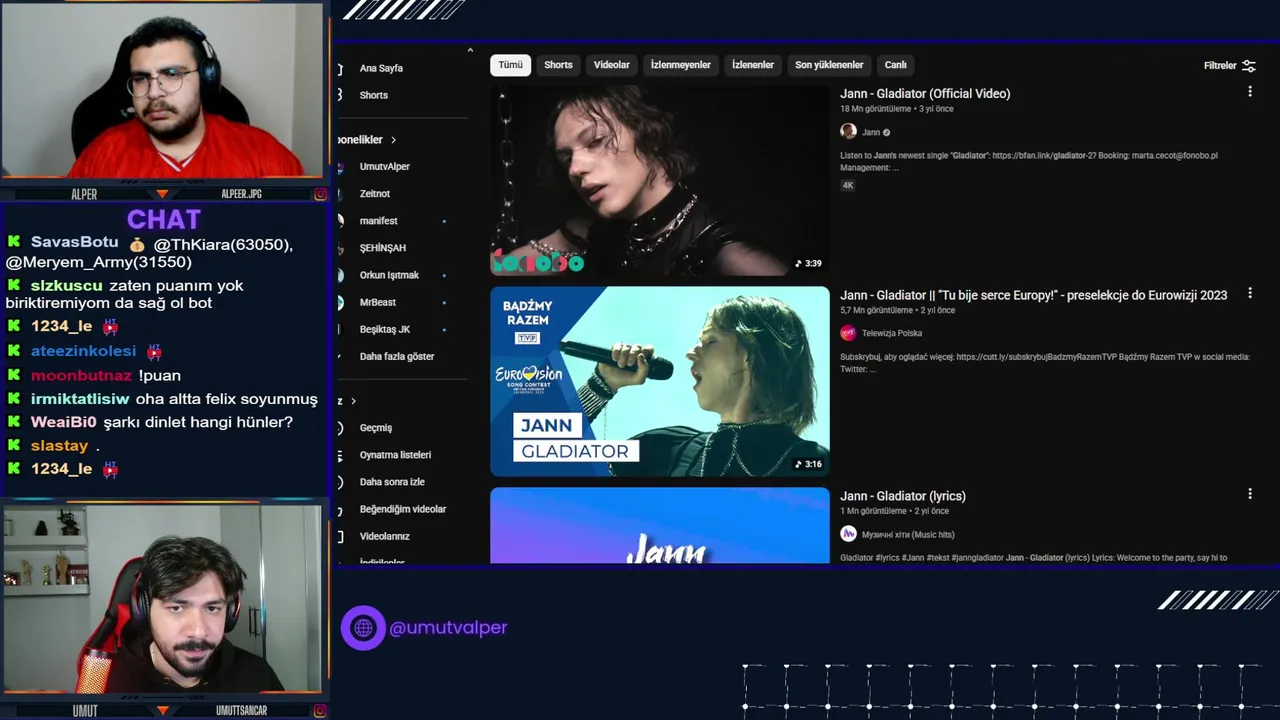Open Jann channel name link
1280x720 pixels.
[x=871, y=132]
